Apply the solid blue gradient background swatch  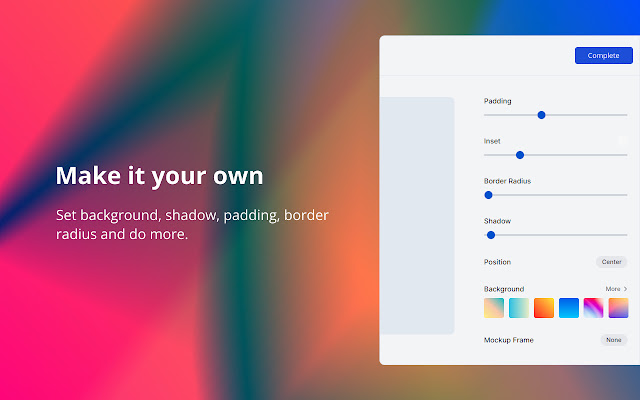pos(569,308)
